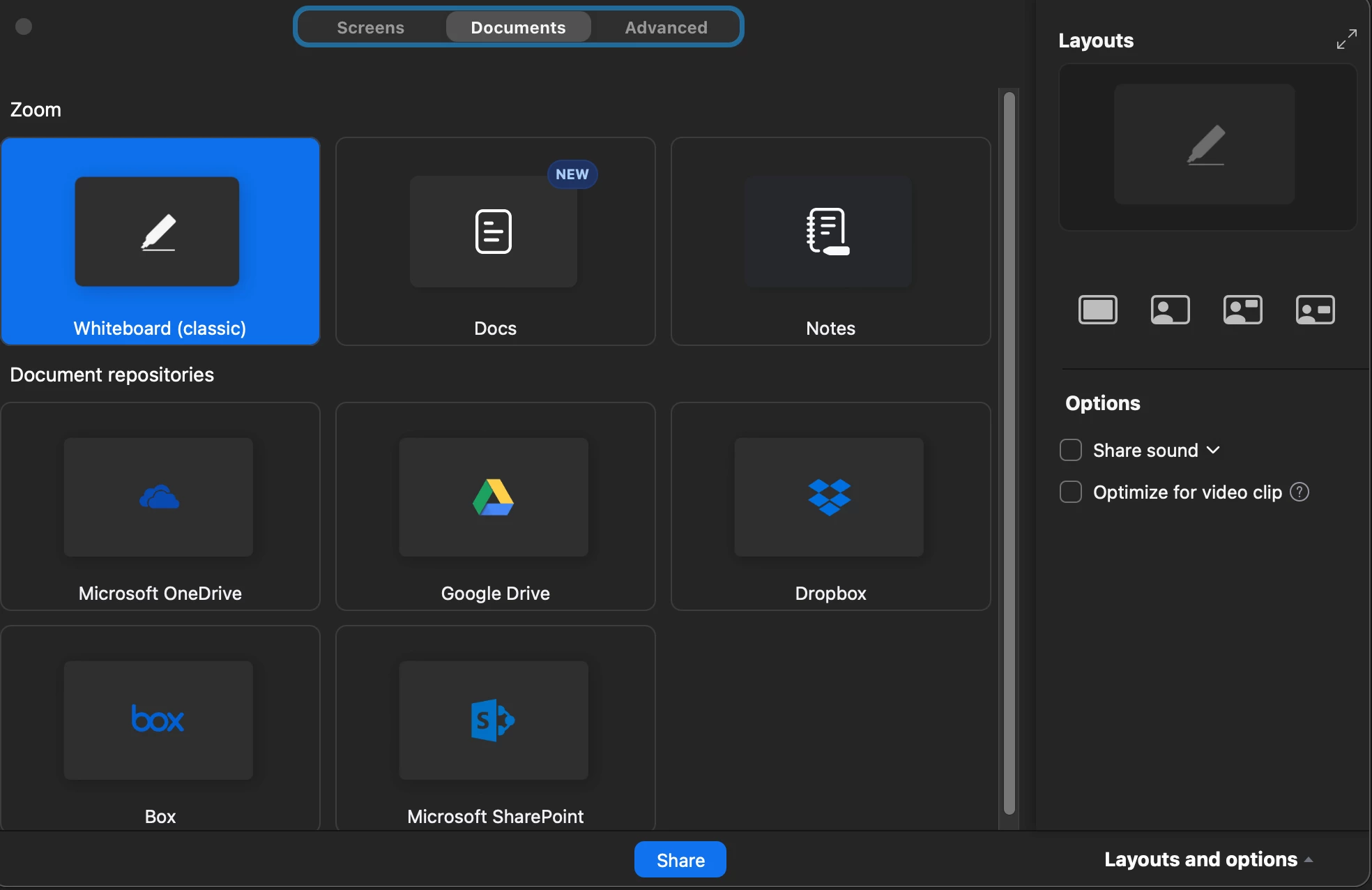Image resolution: width=1372 pixels, height=890 pixels.
Task: Select the content-only layout icon
Action: coord(1098,310)
